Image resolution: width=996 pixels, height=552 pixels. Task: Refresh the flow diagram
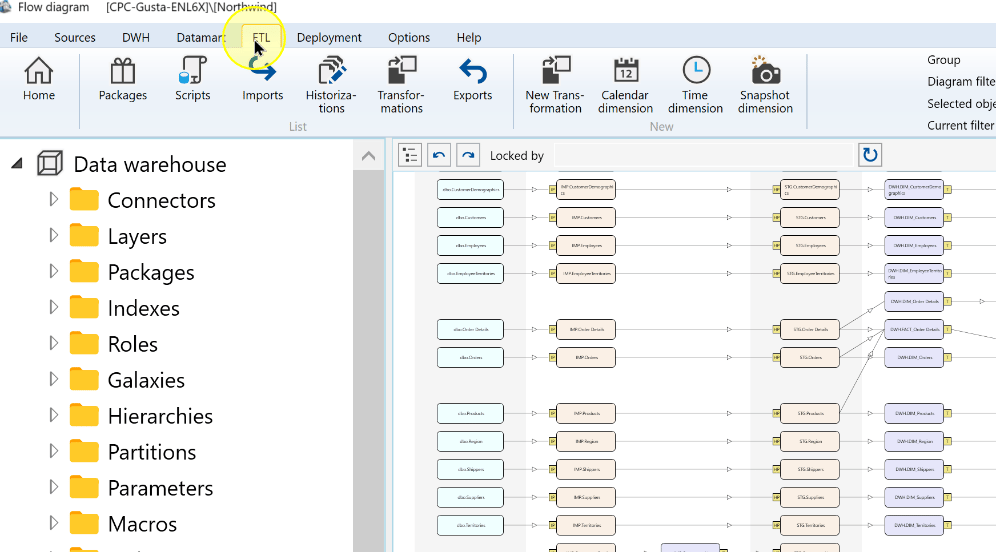tap(870, 155)
